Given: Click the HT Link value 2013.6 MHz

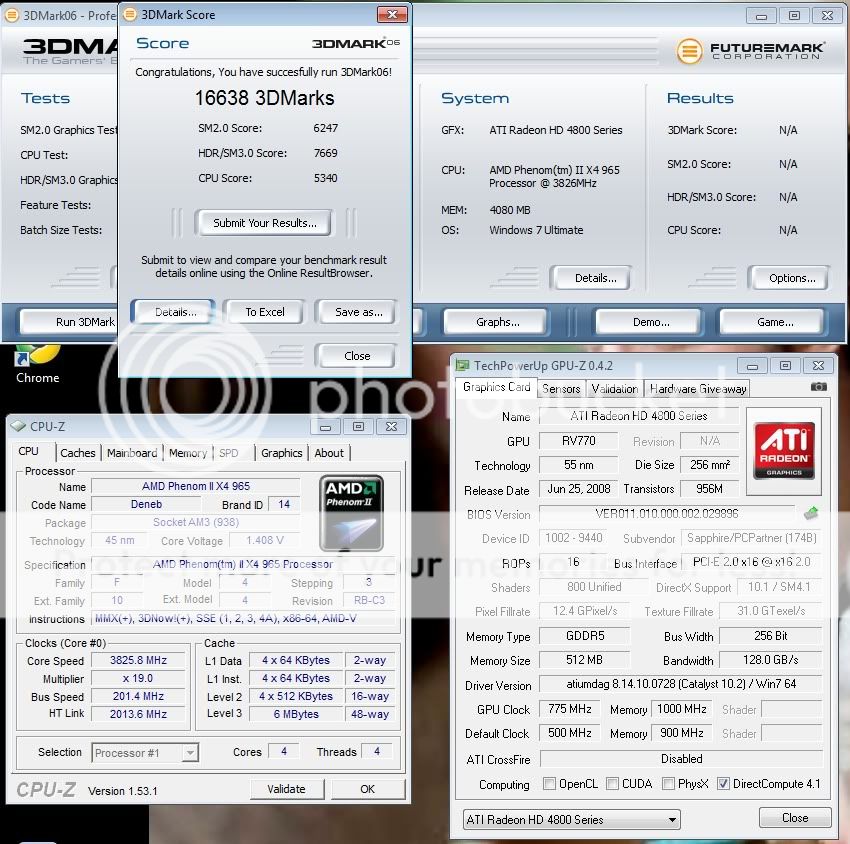Looking at the screenshot, I should coord(138,714).
